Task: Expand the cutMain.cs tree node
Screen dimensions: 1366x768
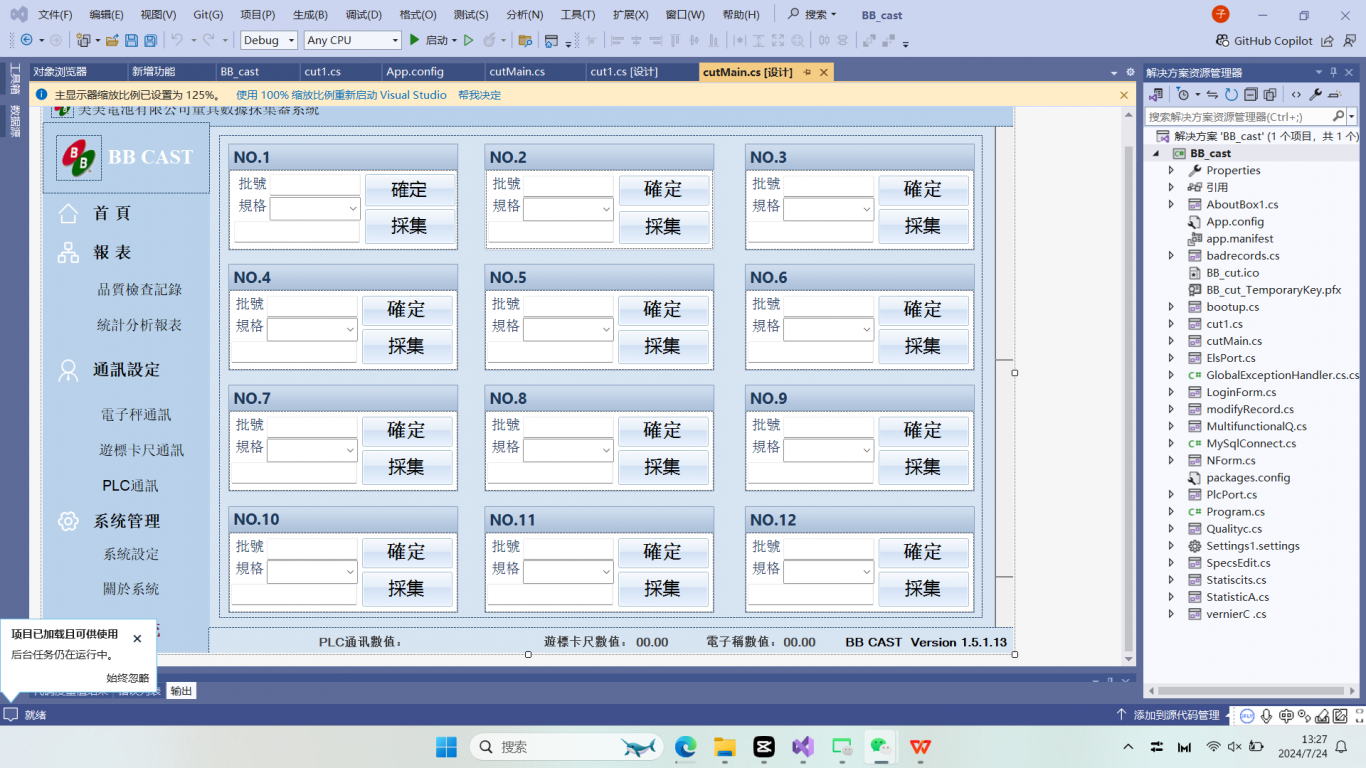Action: point(1171,341)
